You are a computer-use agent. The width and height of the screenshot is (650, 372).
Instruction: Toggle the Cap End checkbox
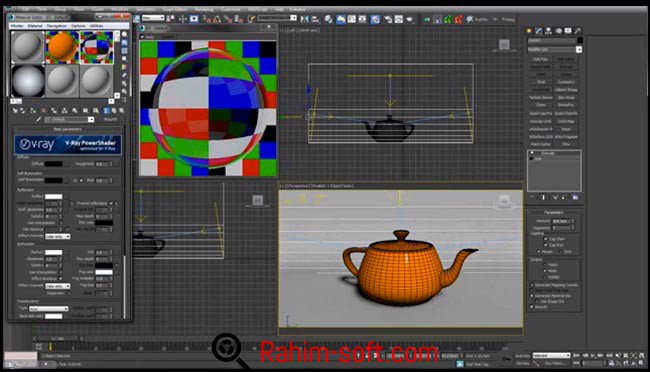coord(545,245)
